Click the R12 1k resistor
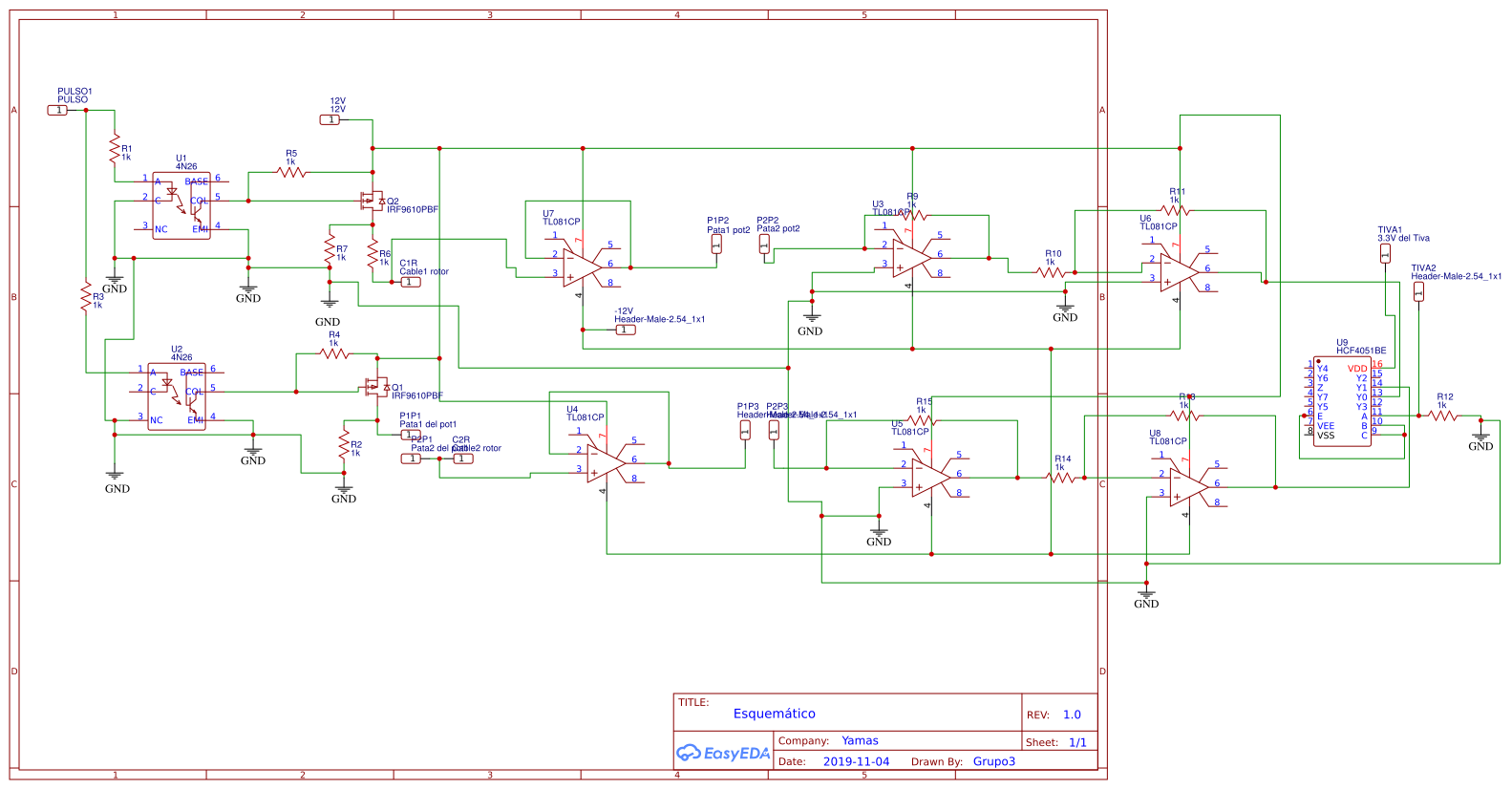The image size is (1512, 789). pyautogui.click(x=1442, y=416)
